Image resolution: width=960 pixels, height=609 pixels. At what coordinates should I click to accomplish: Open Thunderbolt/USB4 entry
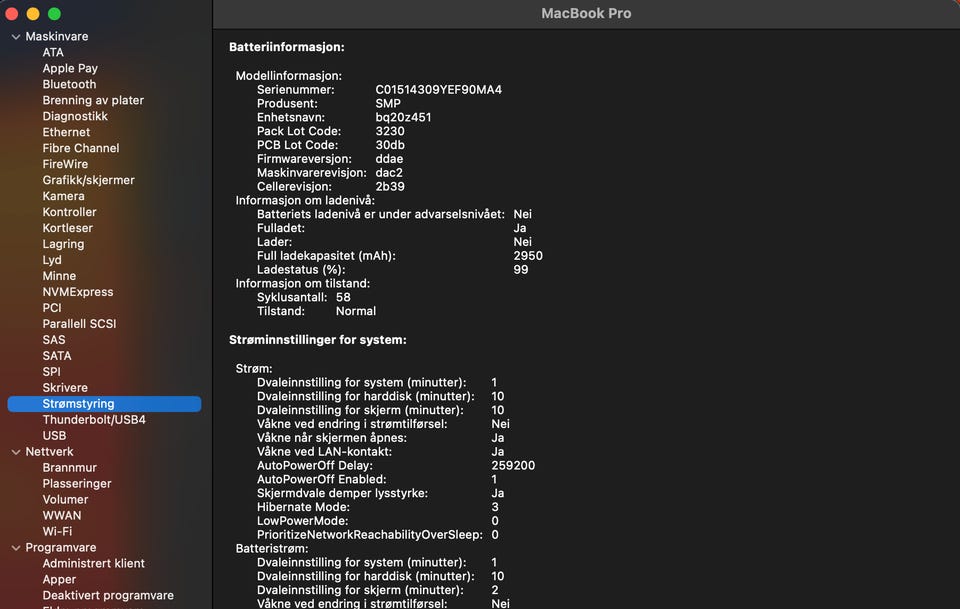click(94, 420)
